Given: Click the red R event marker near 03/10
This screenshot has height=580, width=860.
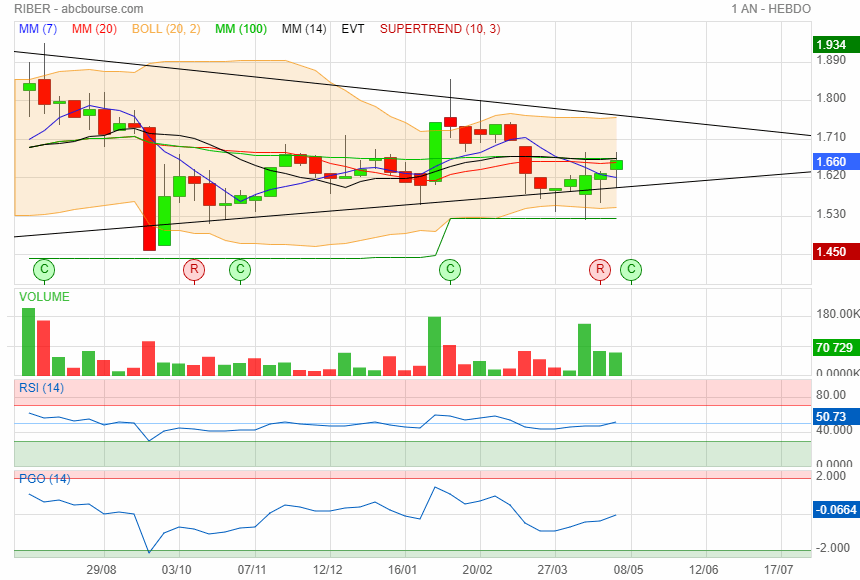Looking at the screenshot, I should point(194,269).
